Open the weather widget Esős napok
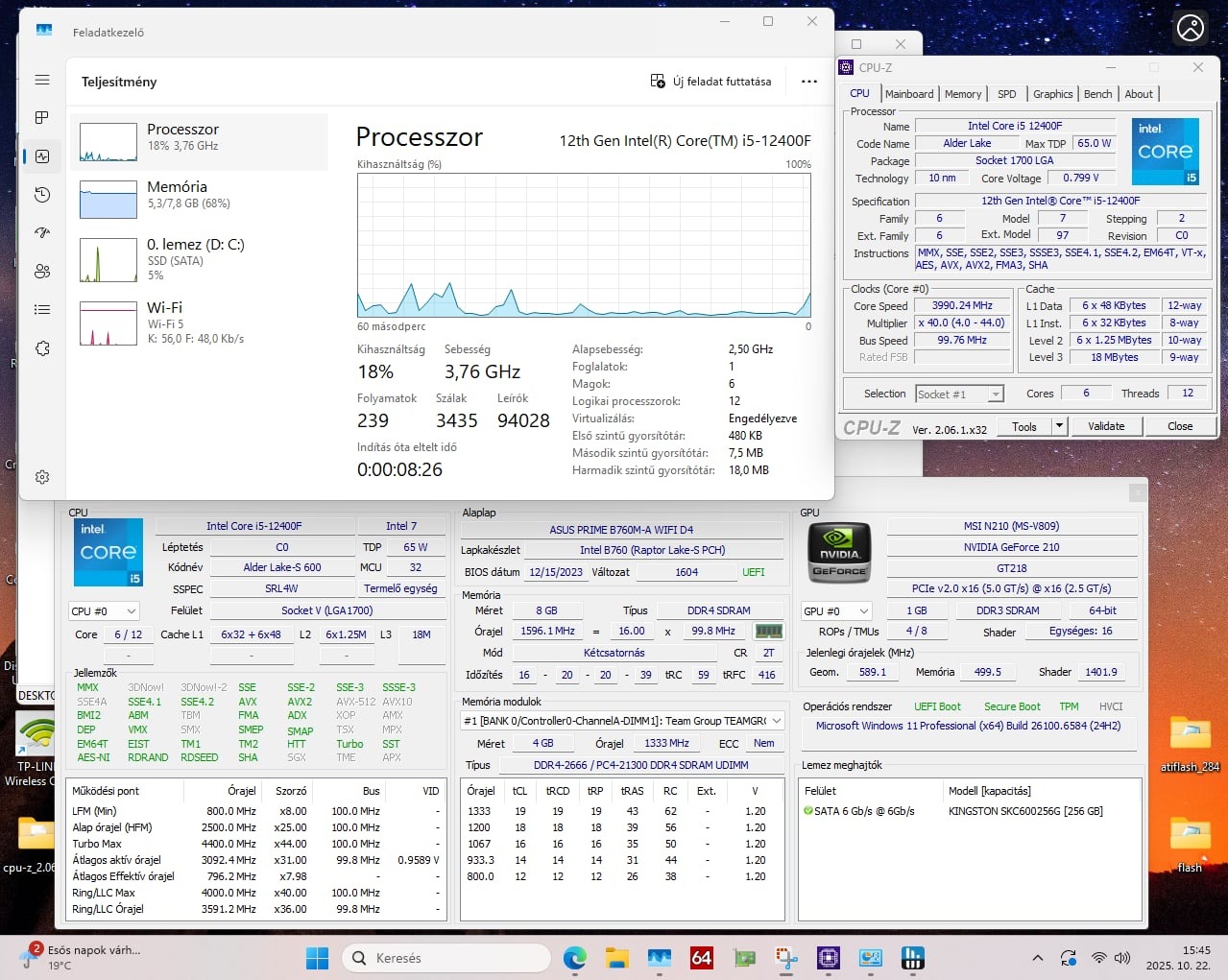1228x980 pixels. pyautogui.click(x=81, y=958)
